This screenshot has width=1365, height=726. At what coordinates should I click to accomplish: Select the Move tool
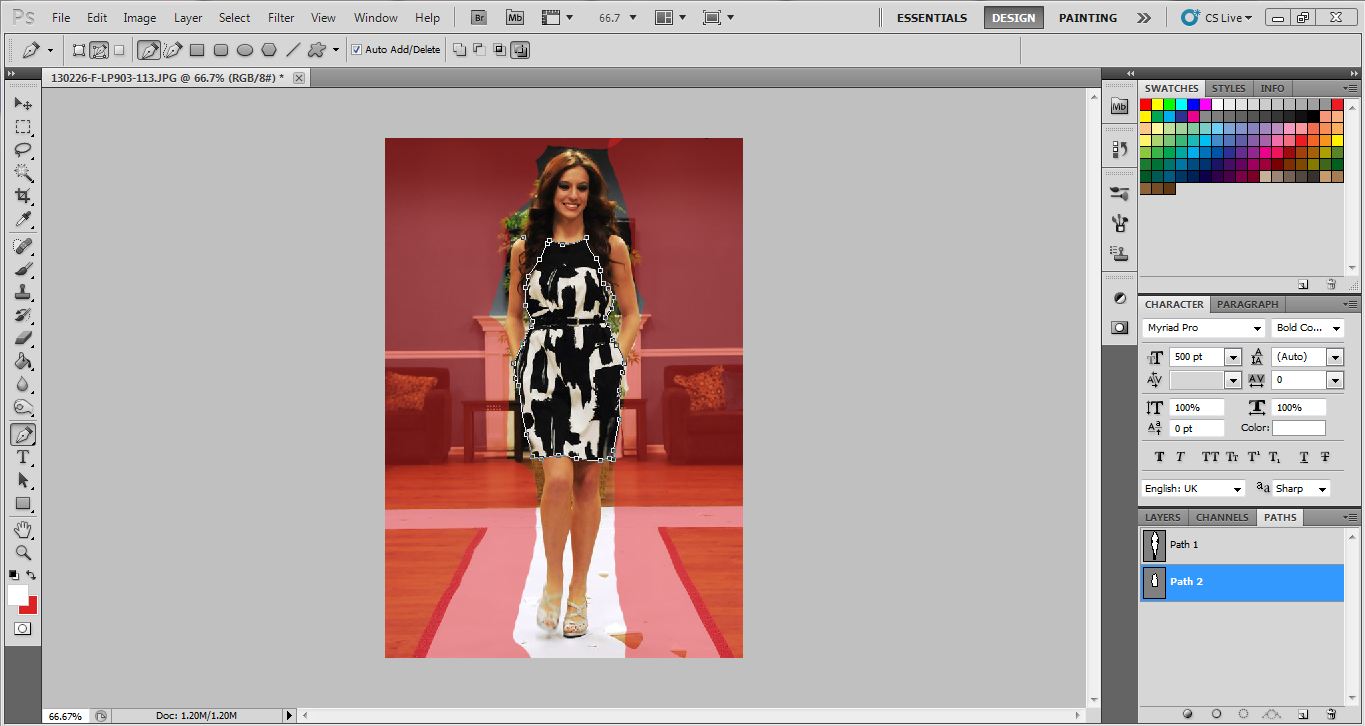[22, 103]
